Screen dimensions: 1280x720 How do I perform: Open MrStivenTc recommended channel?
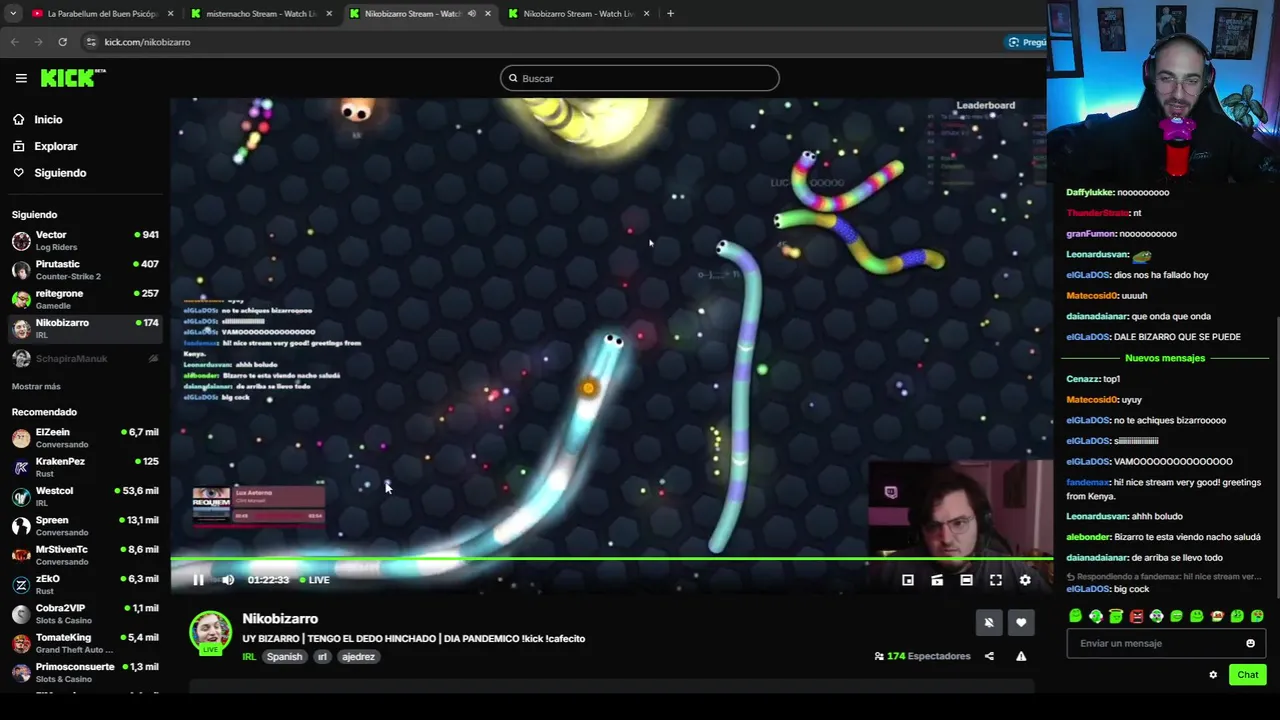(85, 555)
